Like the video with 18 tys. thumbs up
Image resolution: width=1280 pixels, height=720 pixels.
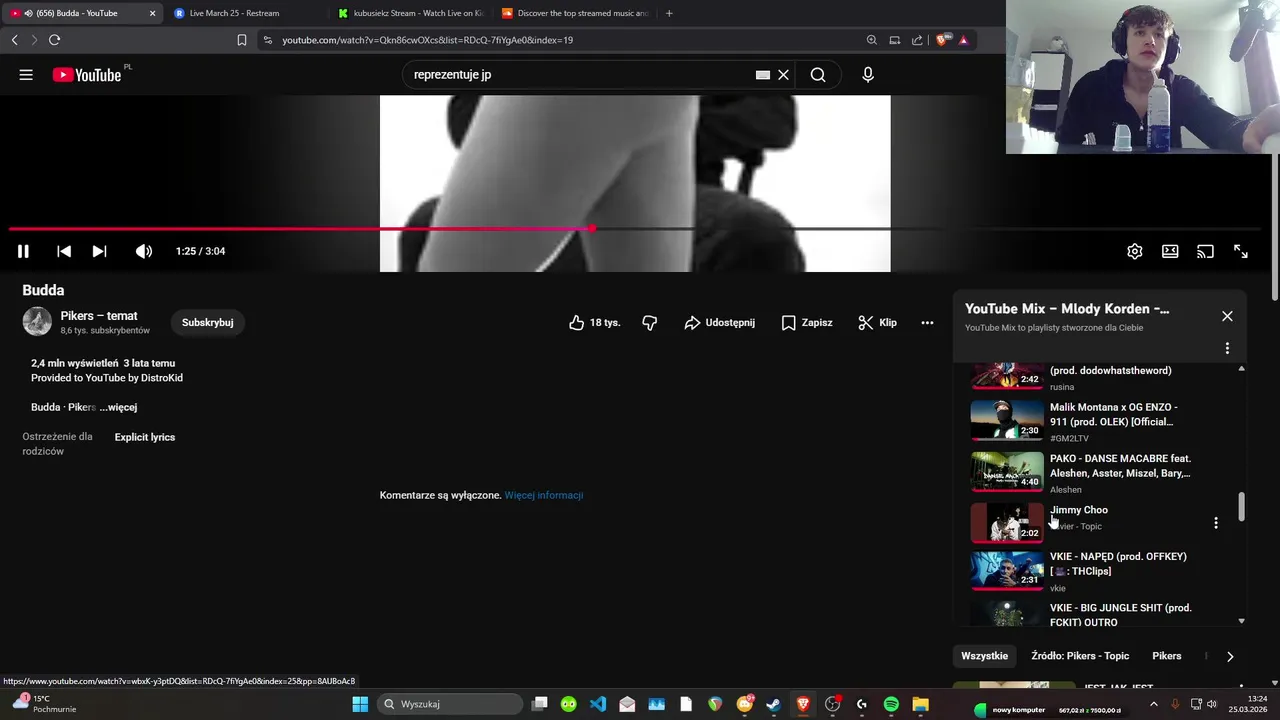coord(594,323)
